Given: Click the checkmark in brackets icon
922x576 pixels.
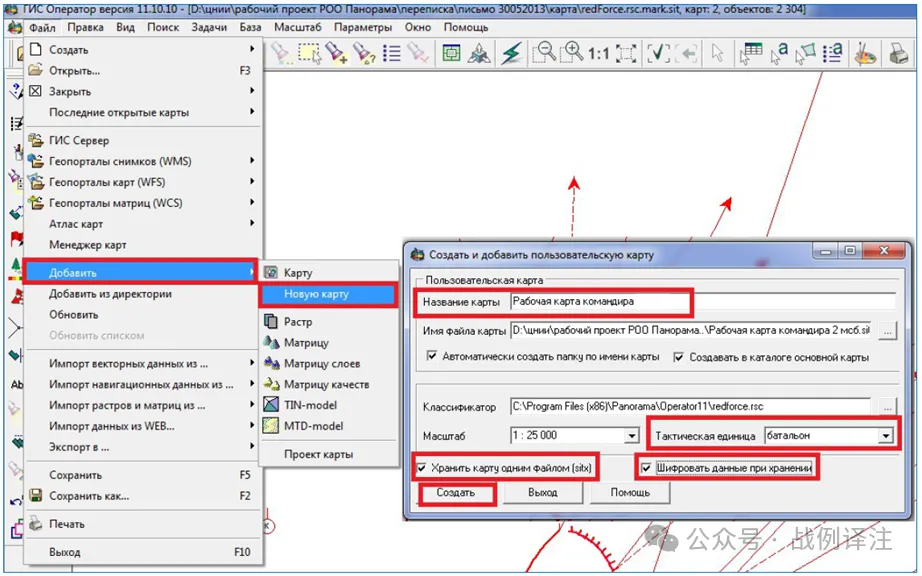Looking at the screenshot, I should coord(658,53).
